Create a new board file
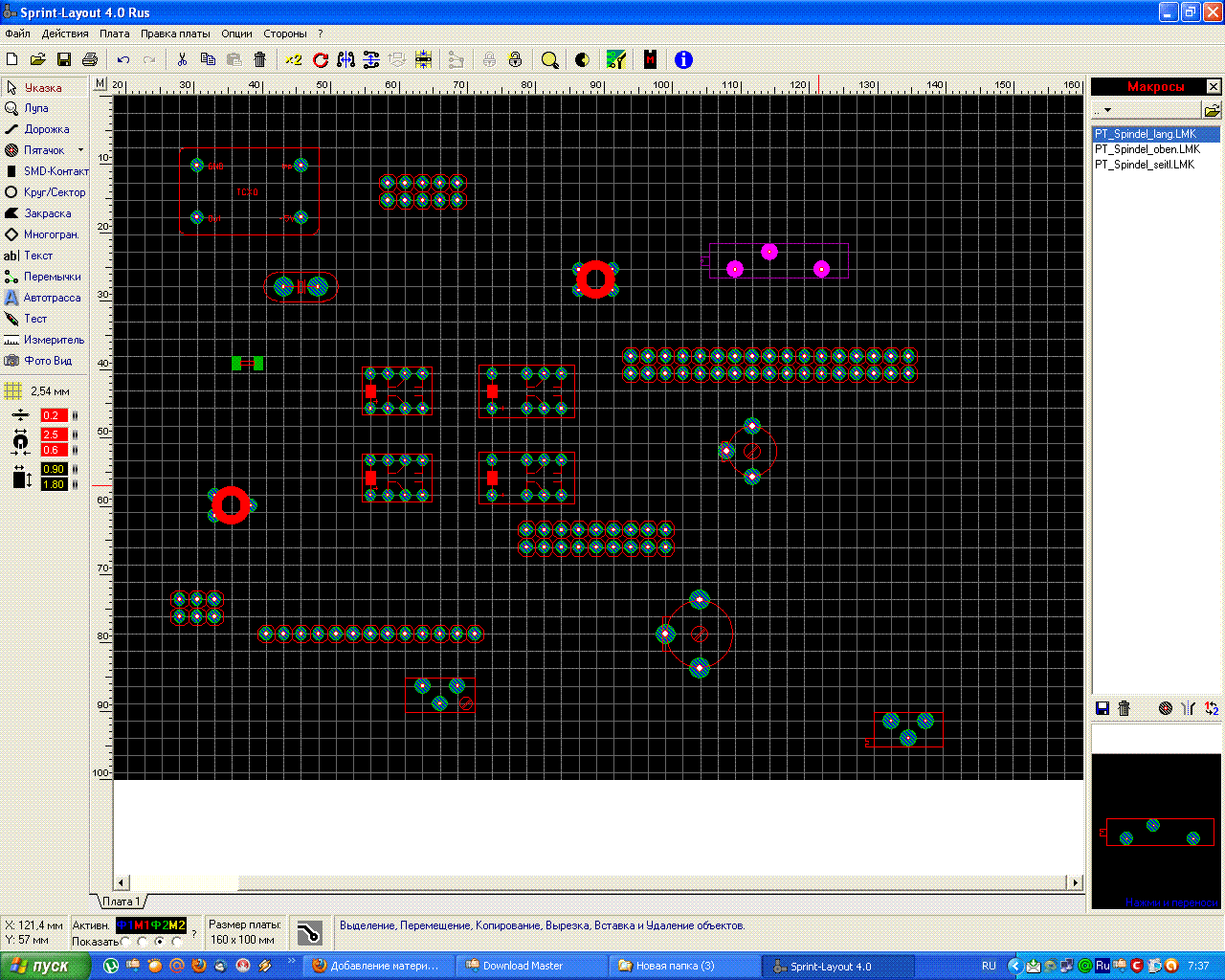 [12, 59]
